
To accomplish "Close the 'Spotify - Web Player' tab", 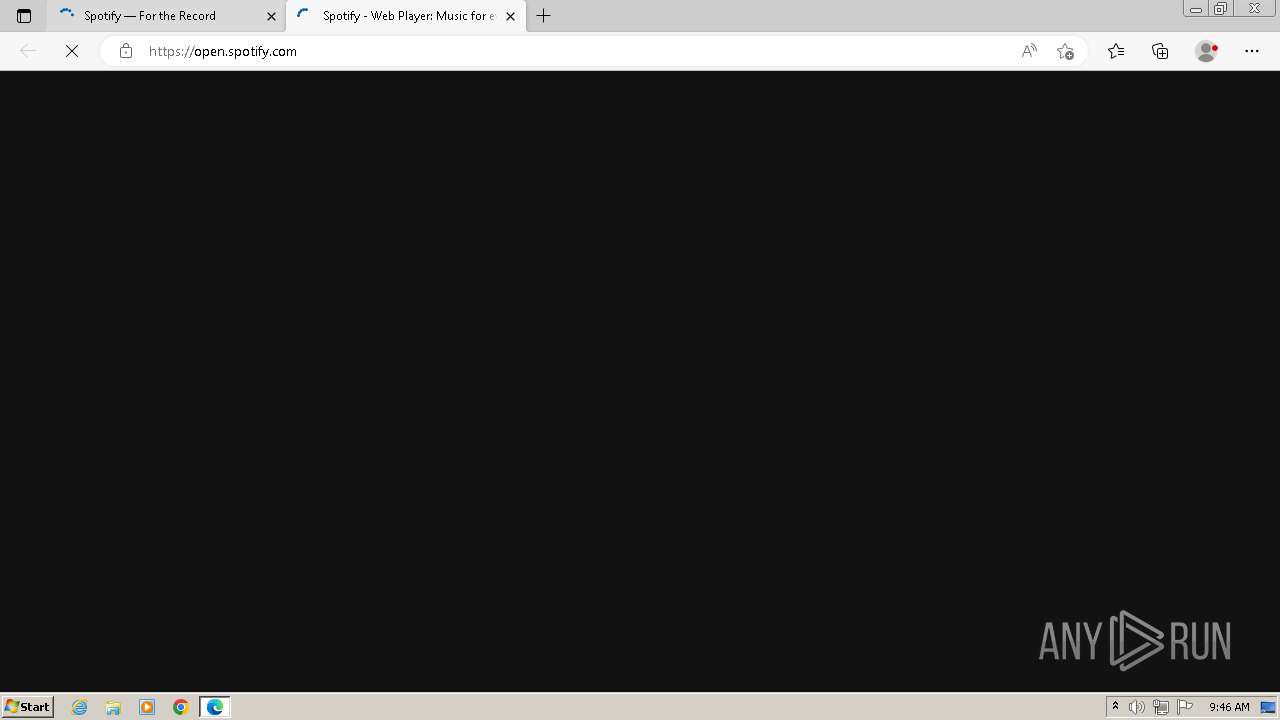I will tap(511, 16).
